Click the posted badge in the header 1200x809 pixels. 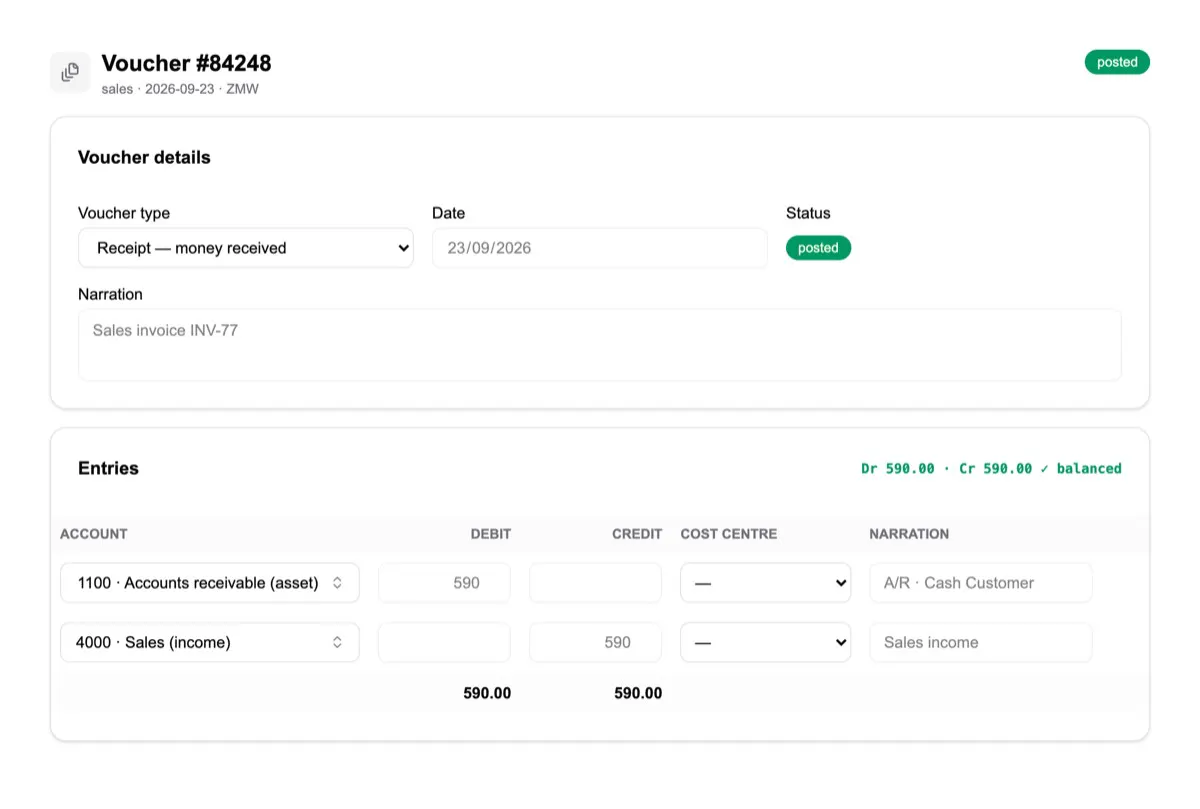[x=1117, y=62]
